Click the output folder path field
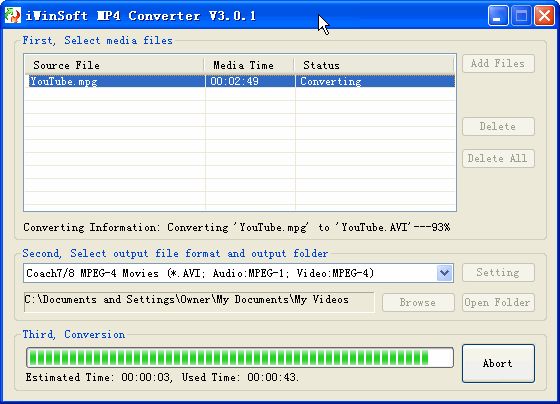Viewport: 560px width, 404px height. coord(199,302)
